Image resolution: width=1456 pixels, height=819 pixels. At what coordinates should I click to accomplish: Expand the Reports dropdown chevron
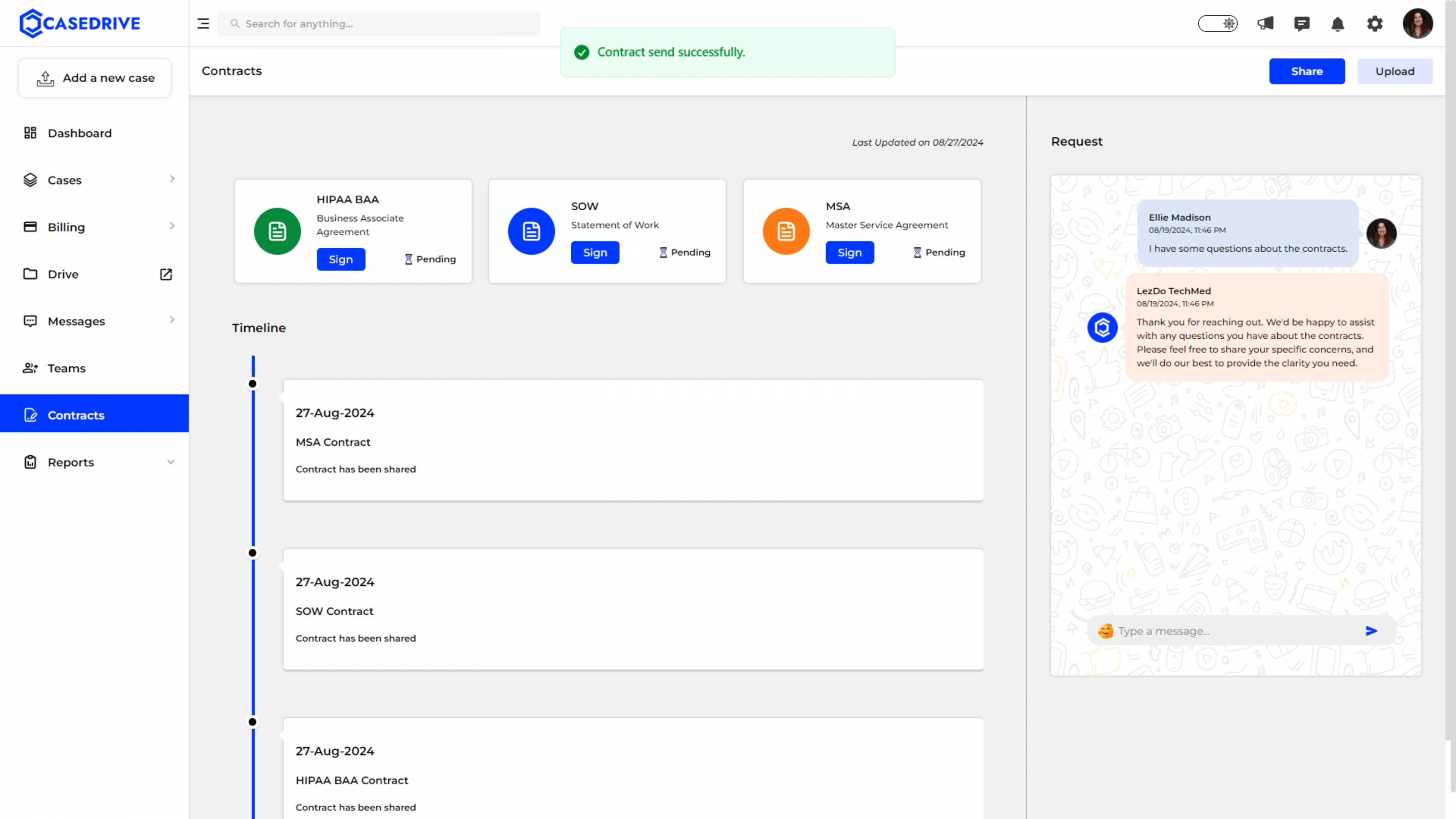pos(171,462)
